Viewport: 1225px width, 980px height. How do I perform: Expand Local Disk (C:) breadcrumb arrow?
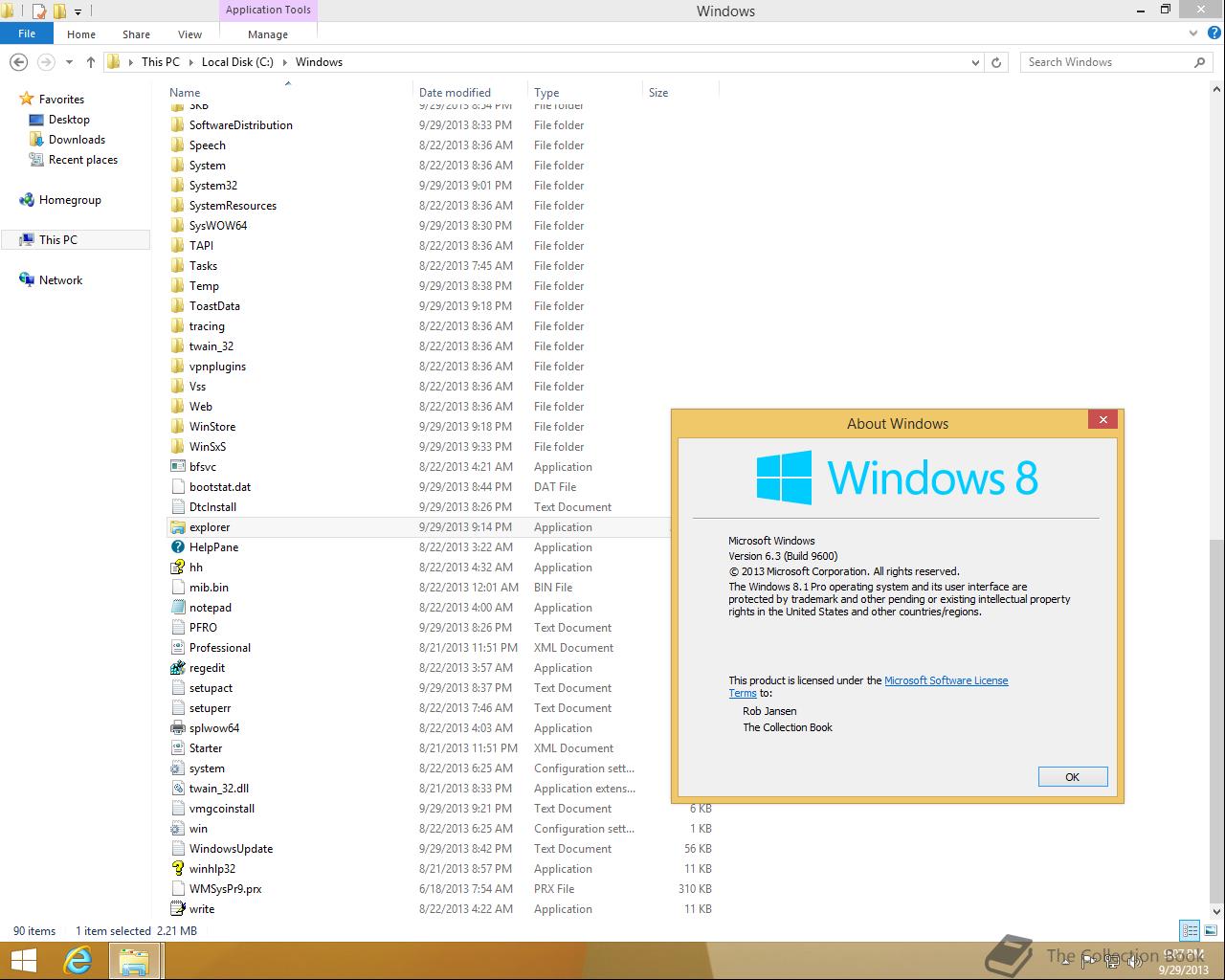pos(284,62)
